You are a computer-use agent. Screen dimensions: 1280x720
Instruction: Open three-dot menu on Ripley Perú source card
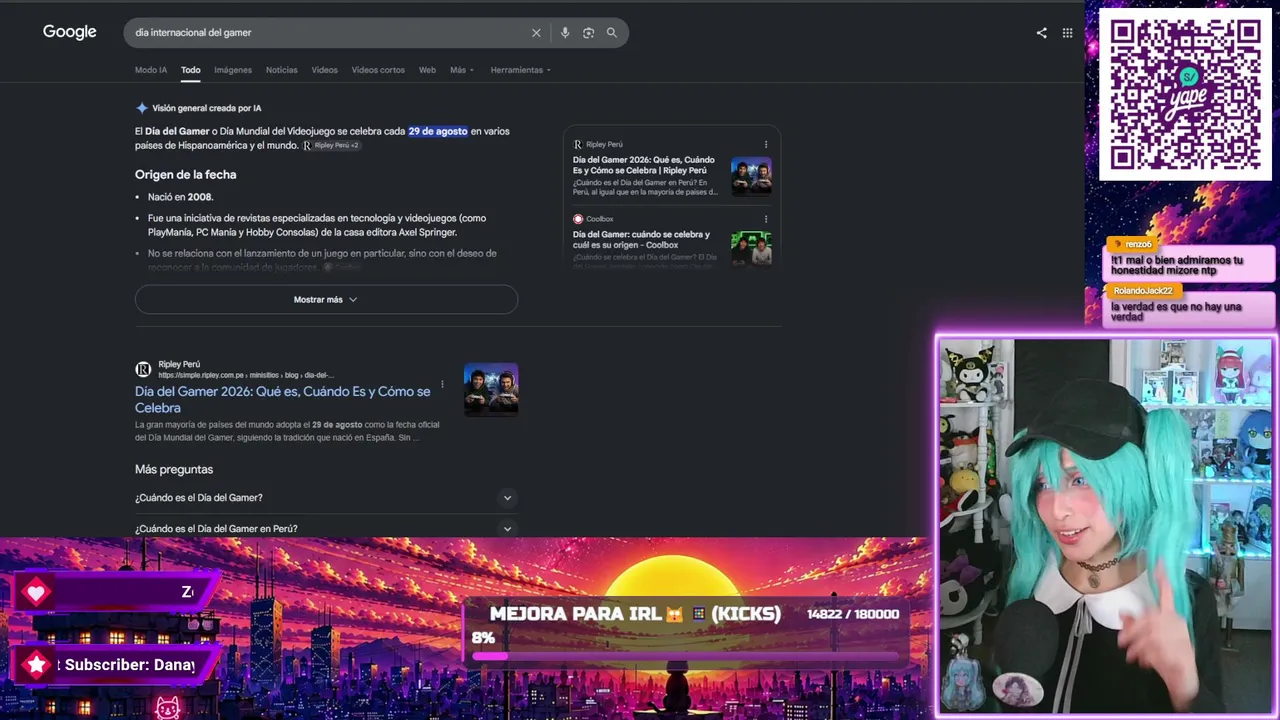coord(766,144)
